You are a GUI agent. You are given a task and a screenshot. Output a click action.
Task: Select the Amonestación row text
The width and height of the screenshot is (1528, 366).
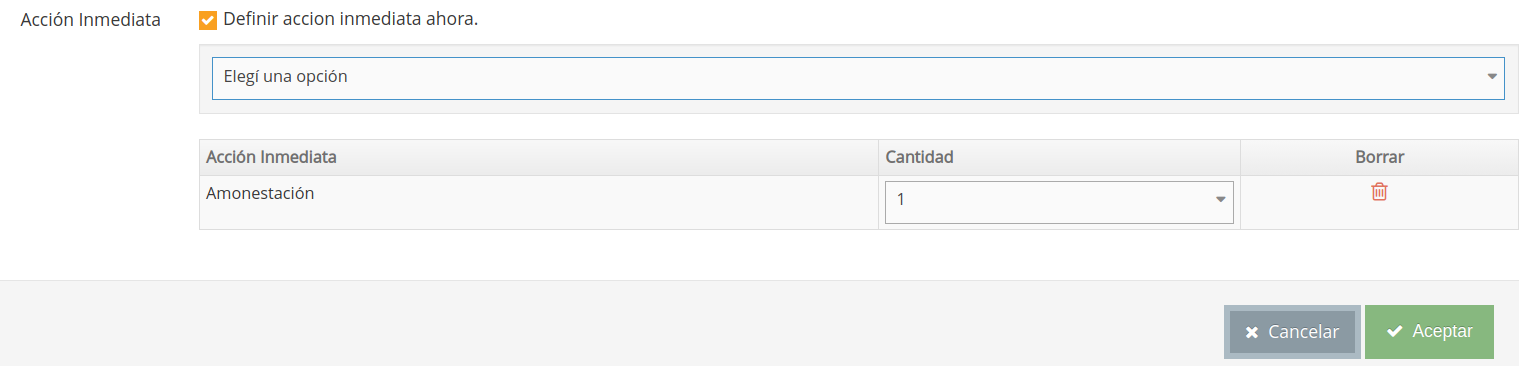tap(260, 194)
